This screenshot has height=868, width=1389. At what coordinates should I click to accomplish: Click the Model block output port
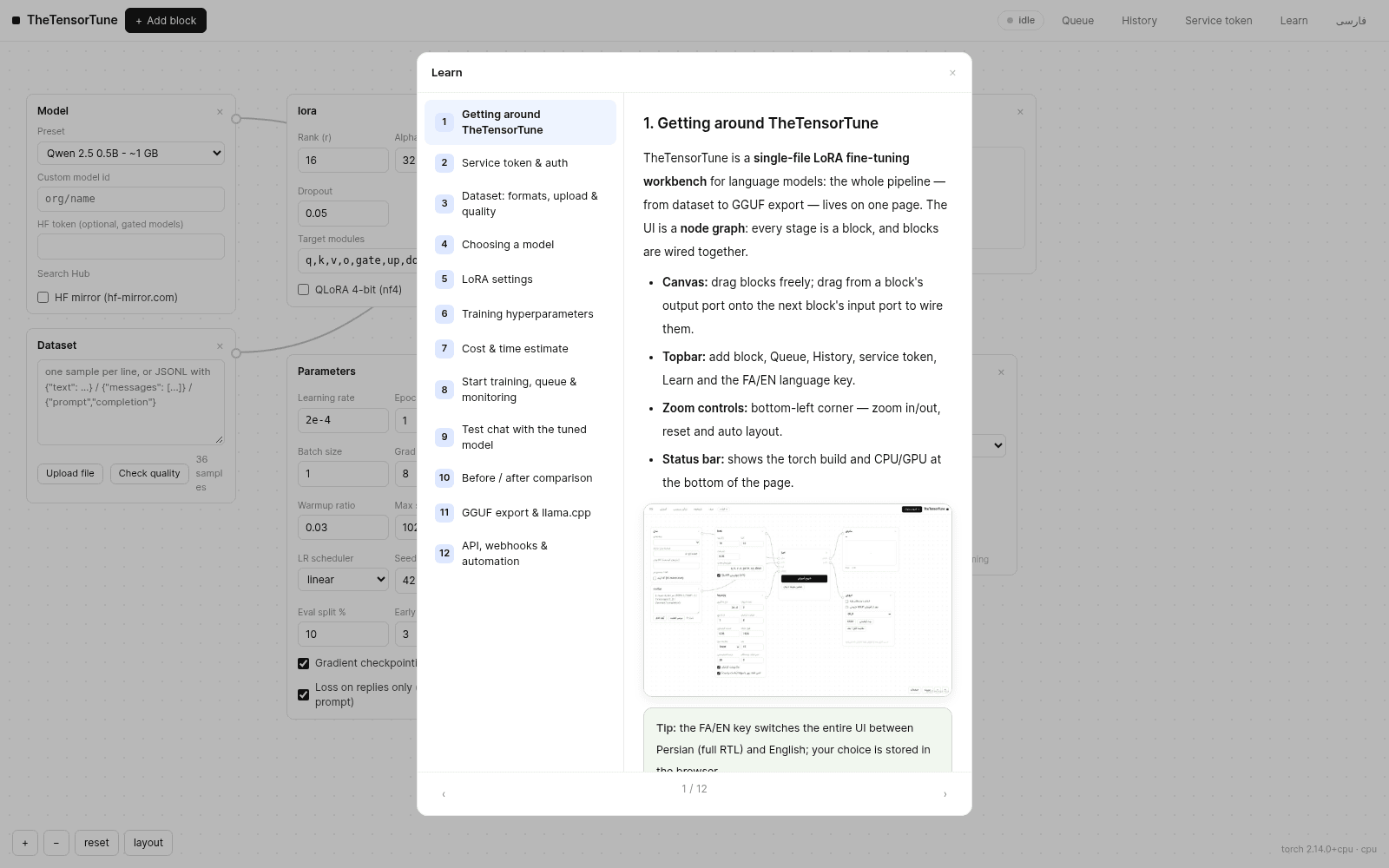[x=236, y=119]
